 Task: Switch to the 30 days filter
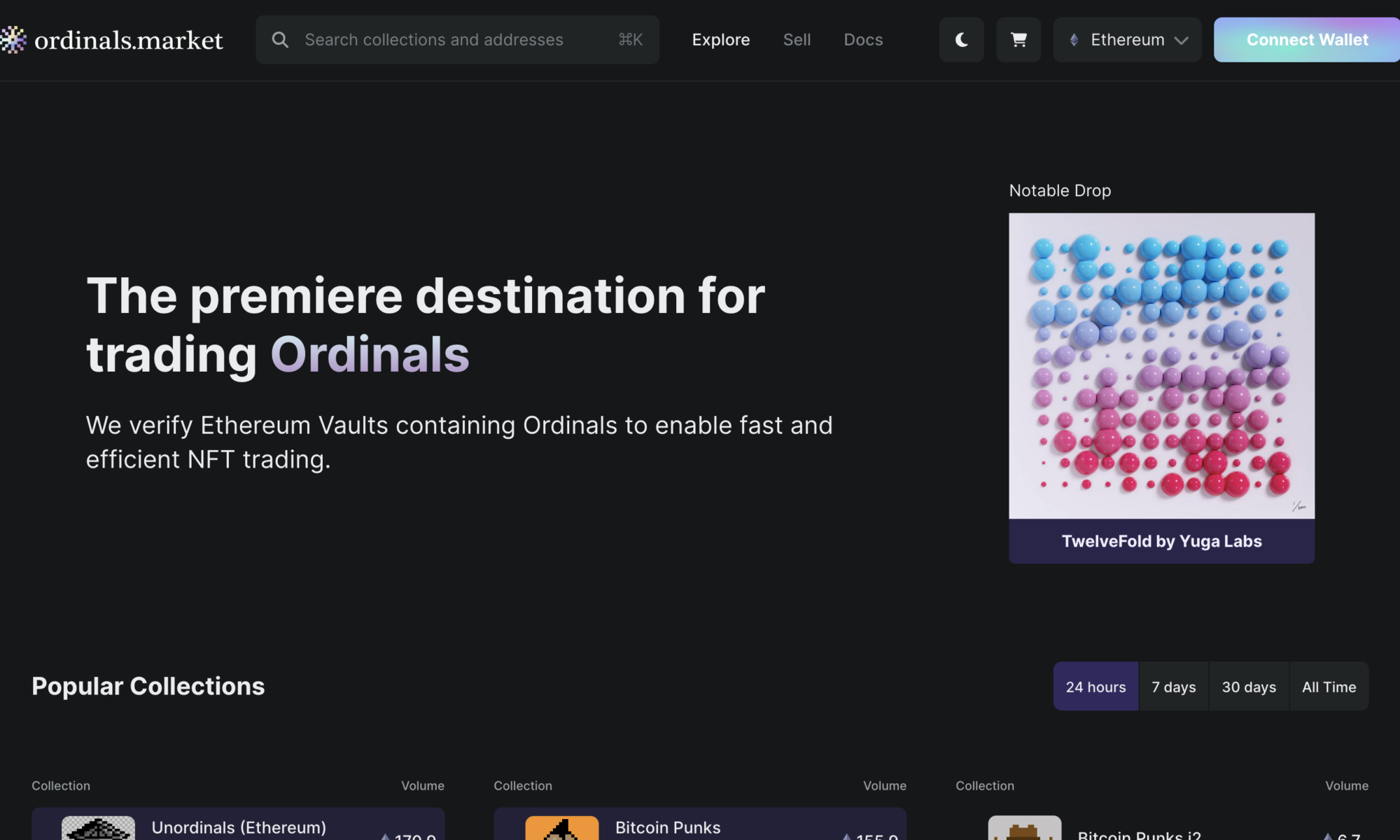tap(1249, 687)
